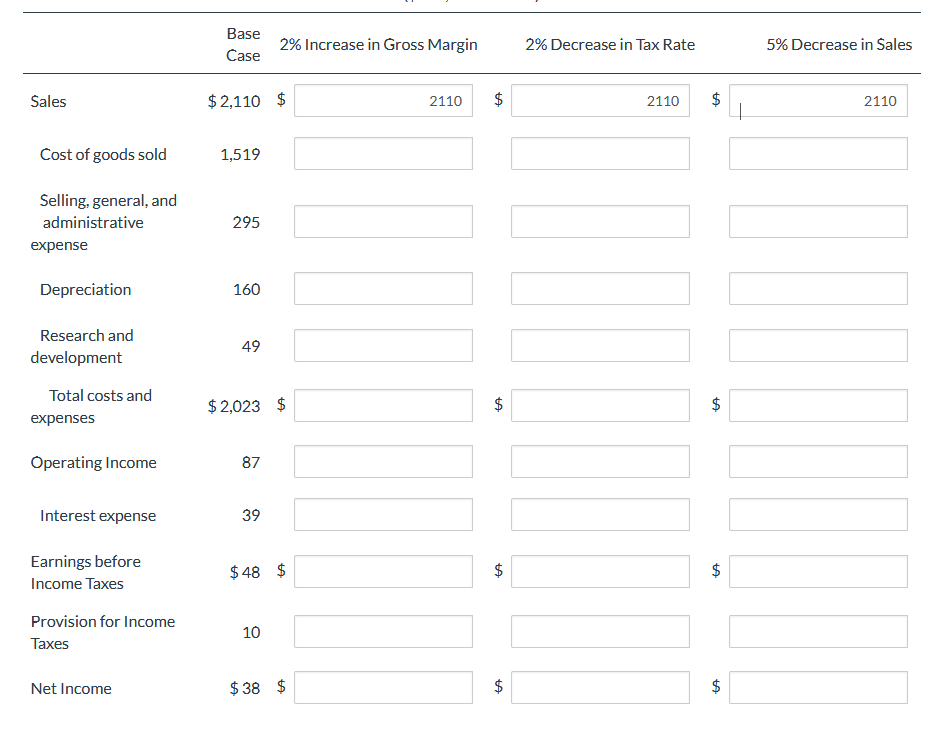The image size is (934, 729).
Task: Select Cost of goods sold input for Sales Decrease scenario
Action: [x=818, y=154]
